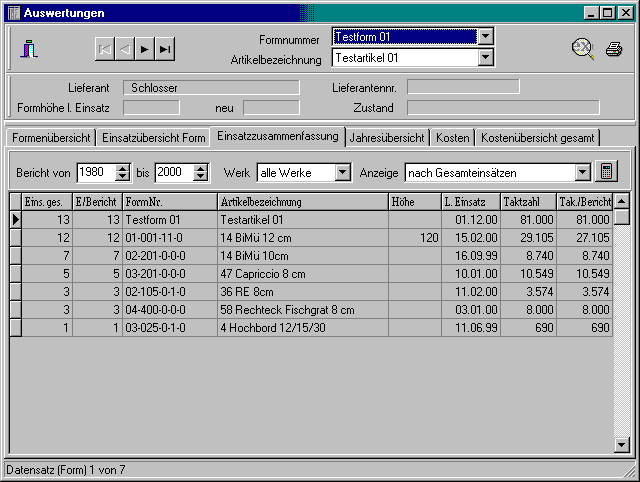
Task: Switch to the Formenübersicht tab
Action: 51,137
